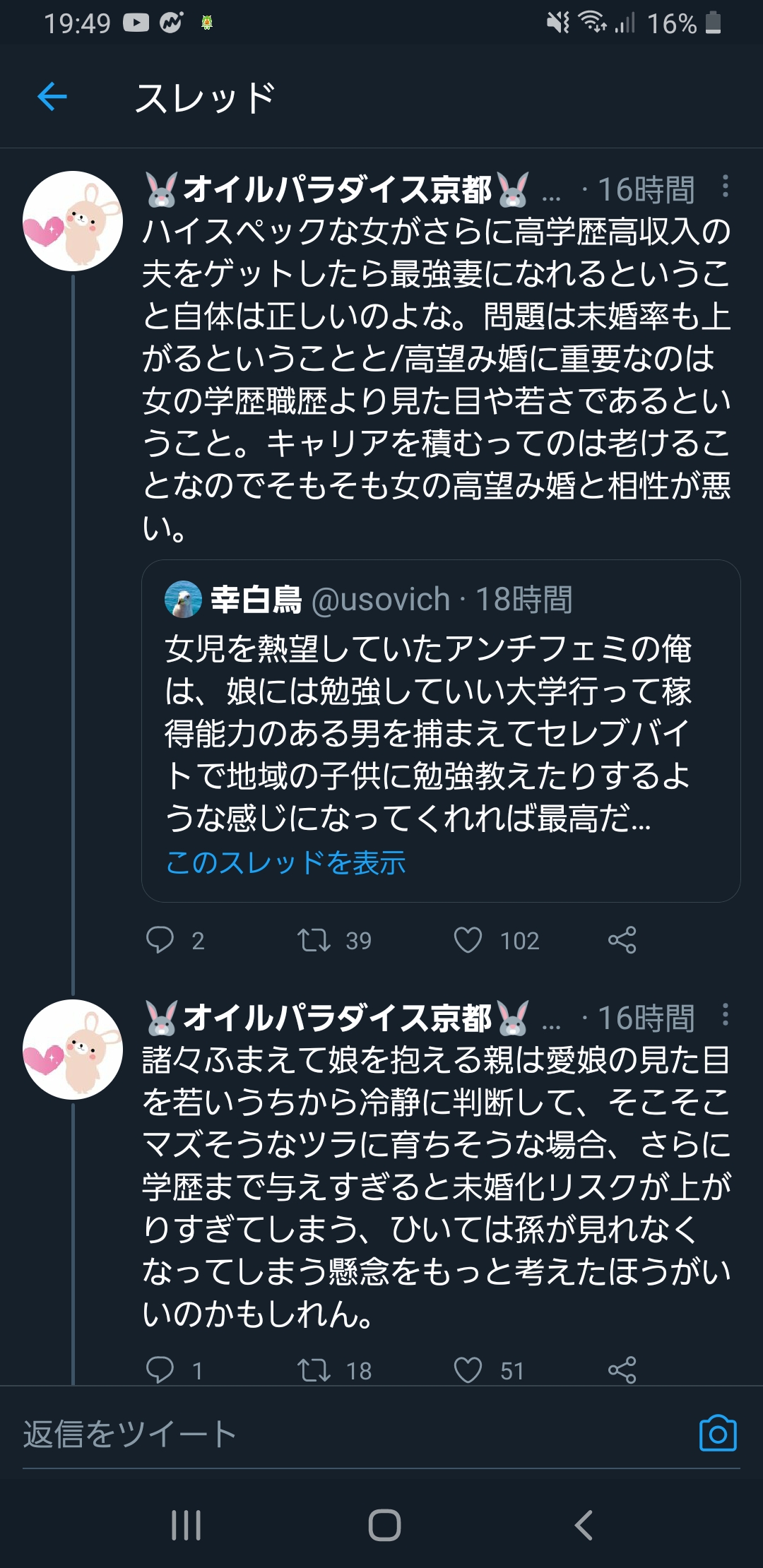Open the second tweet's rabbit profile picture

pos(73,1050)
